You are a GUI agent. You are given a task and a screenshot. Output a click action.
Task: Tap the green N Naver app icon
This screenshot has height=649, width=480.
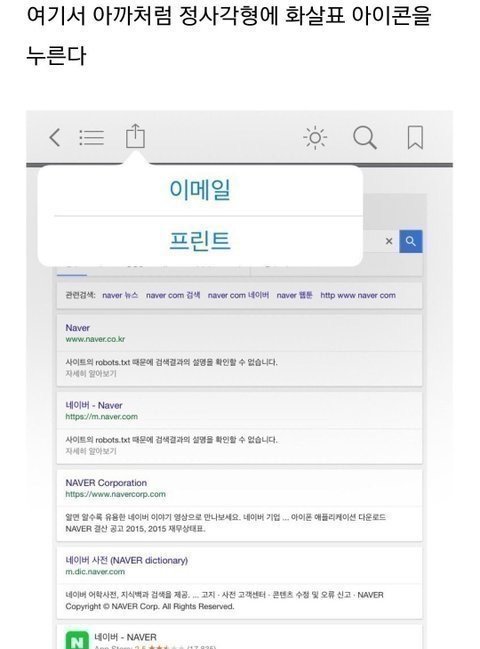tap(77, 639)
